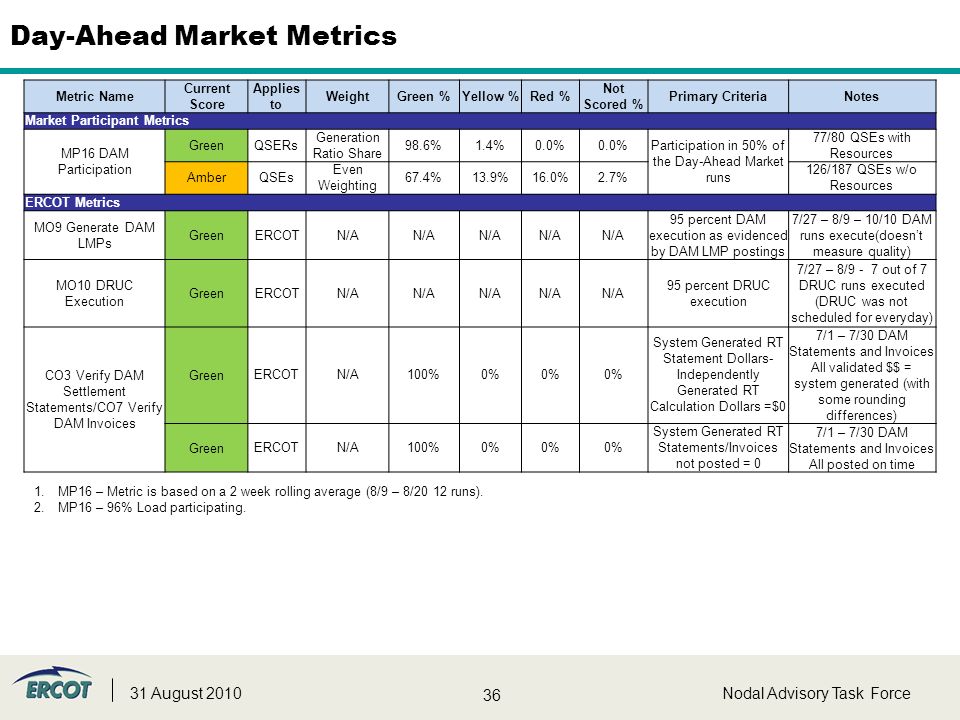
Task: Click the 'CO3 Verify DAM Settlement Statements' cell
Action: 94,399
